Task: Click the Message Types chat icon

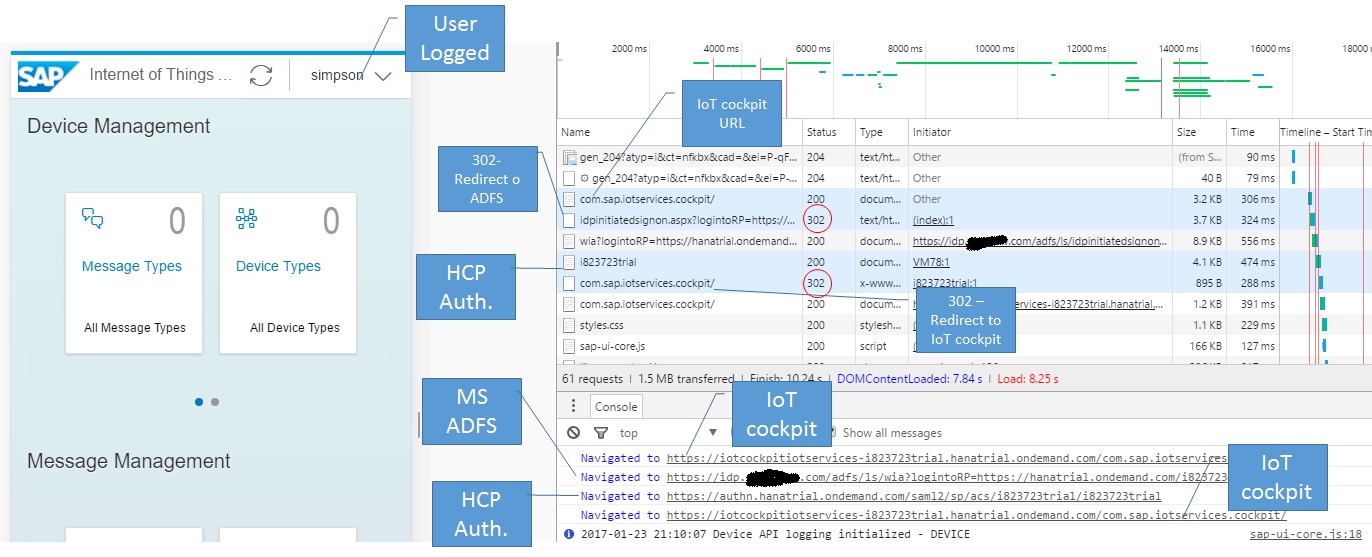Action: click(93, 217)
